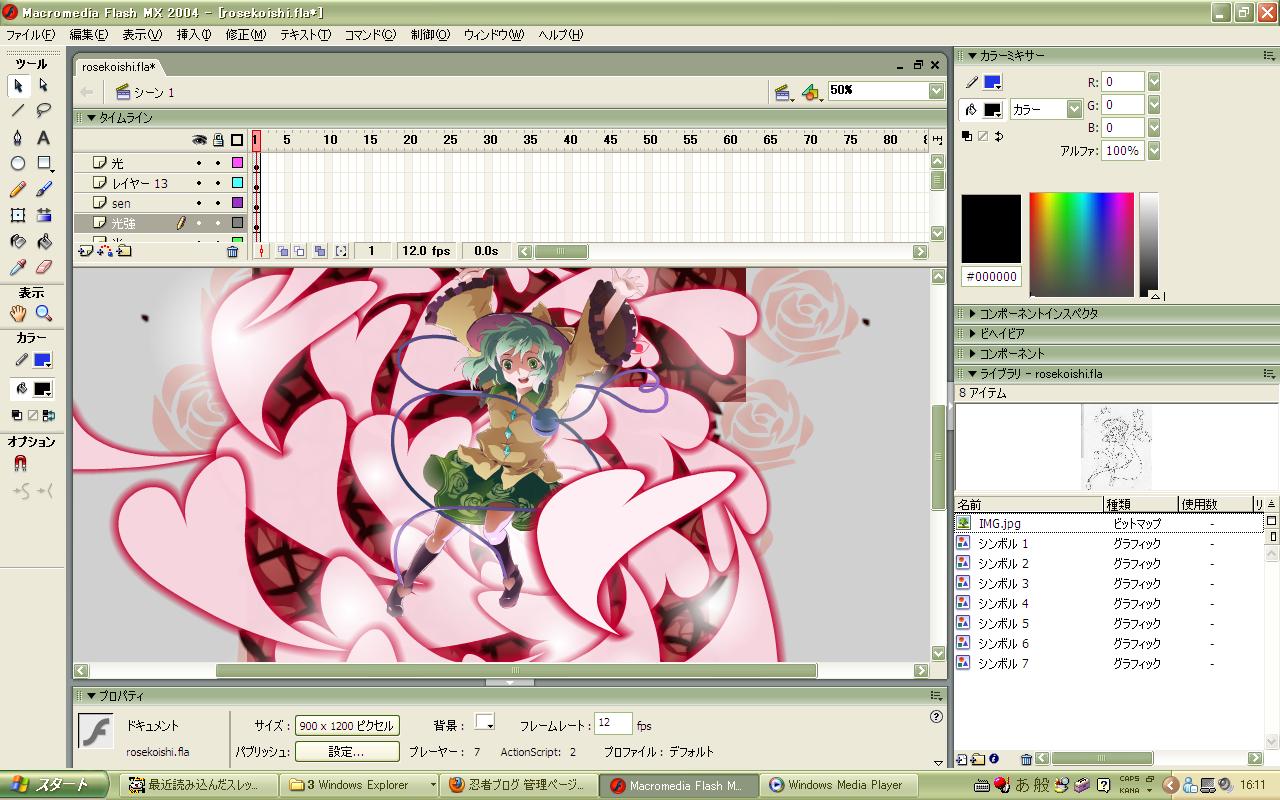Open the stage zoom 50% dropdown

click(x=936, y=90)
